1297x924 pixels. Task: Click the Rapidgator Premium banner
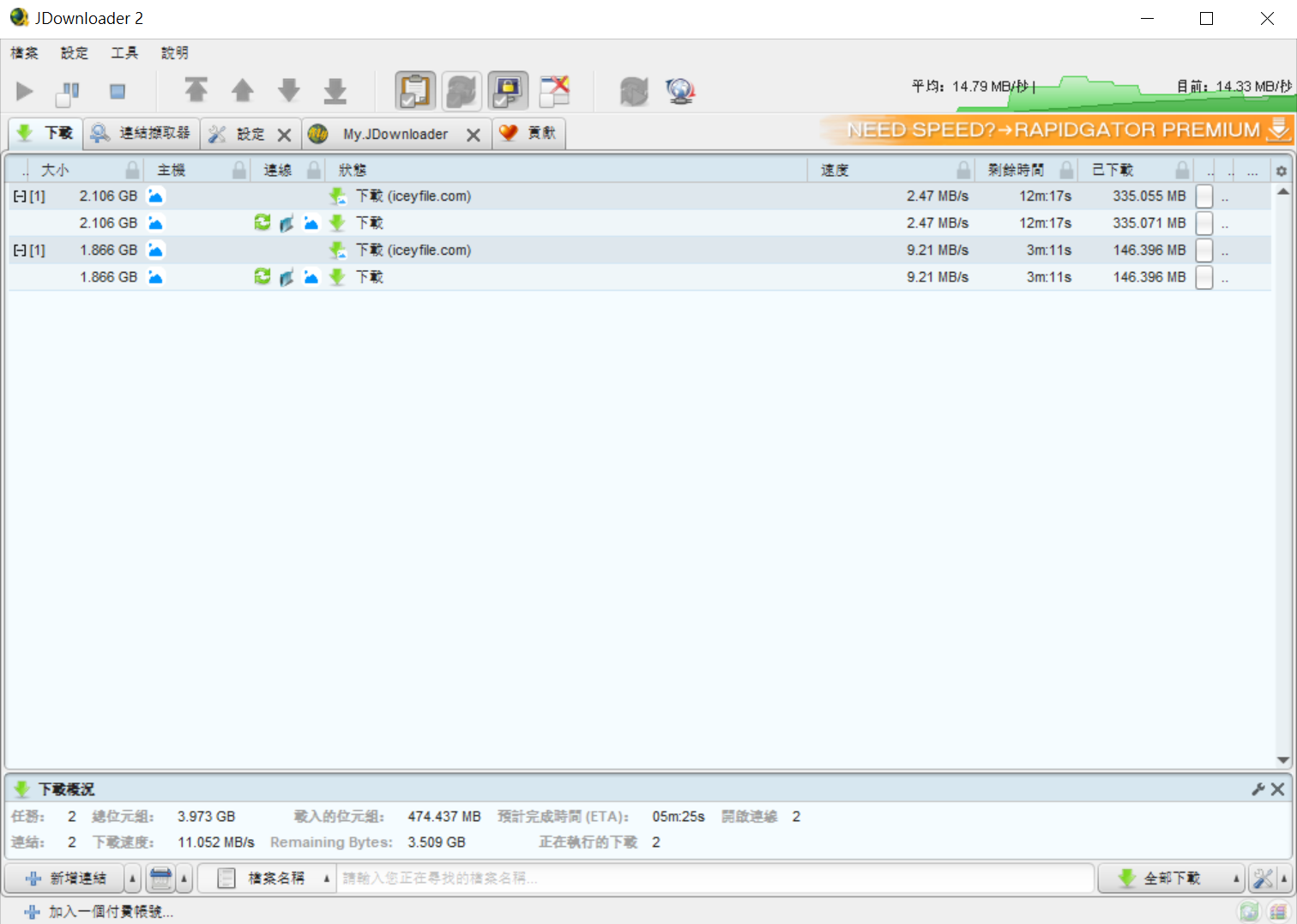(1056, 130)
